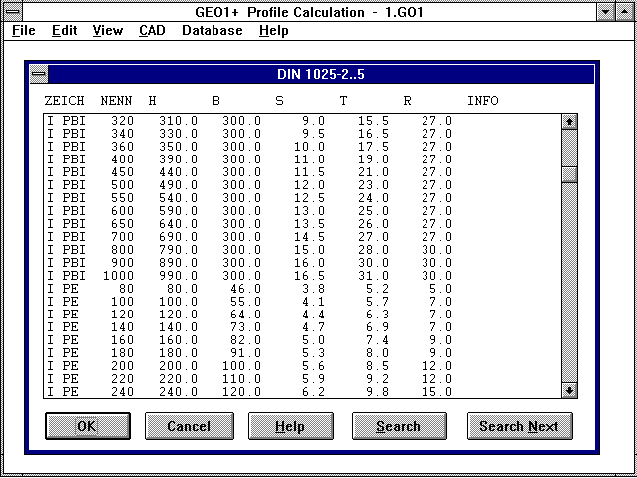Image resolution: width=637 pixels, height=478 pixels.
Task: Expand the CAD menu
Action: 152,30
